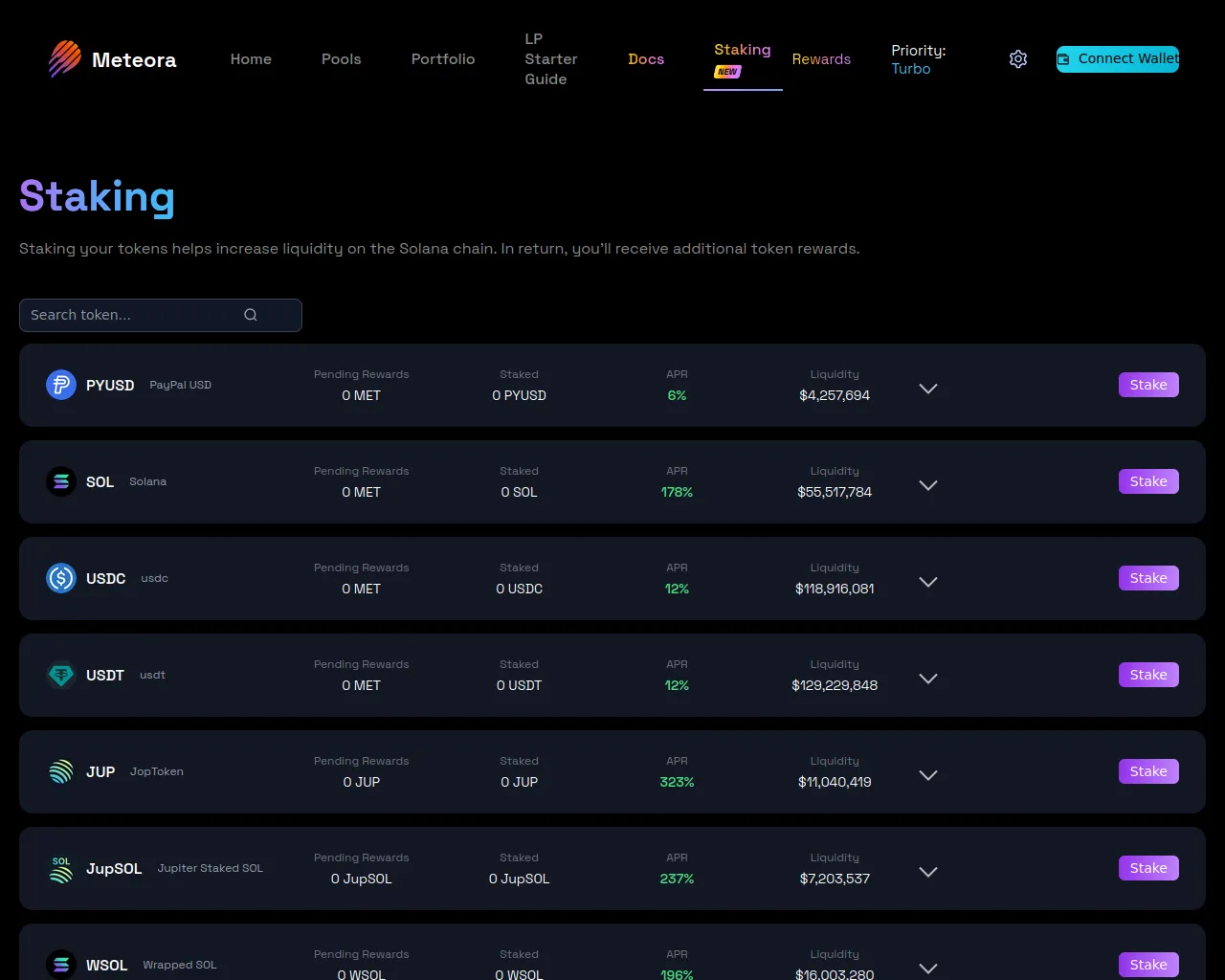Expand the JUP staking row
The height and width of the screenshot is (980, 1225).
(927, 775)
